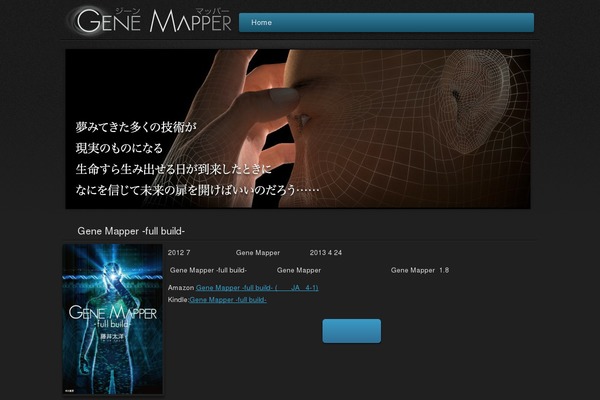Viewport: 600px width, 400px height.
Task: Open the Gene Mapper -full build- heading
Action: pyautogui.click(x=131, y=231)
